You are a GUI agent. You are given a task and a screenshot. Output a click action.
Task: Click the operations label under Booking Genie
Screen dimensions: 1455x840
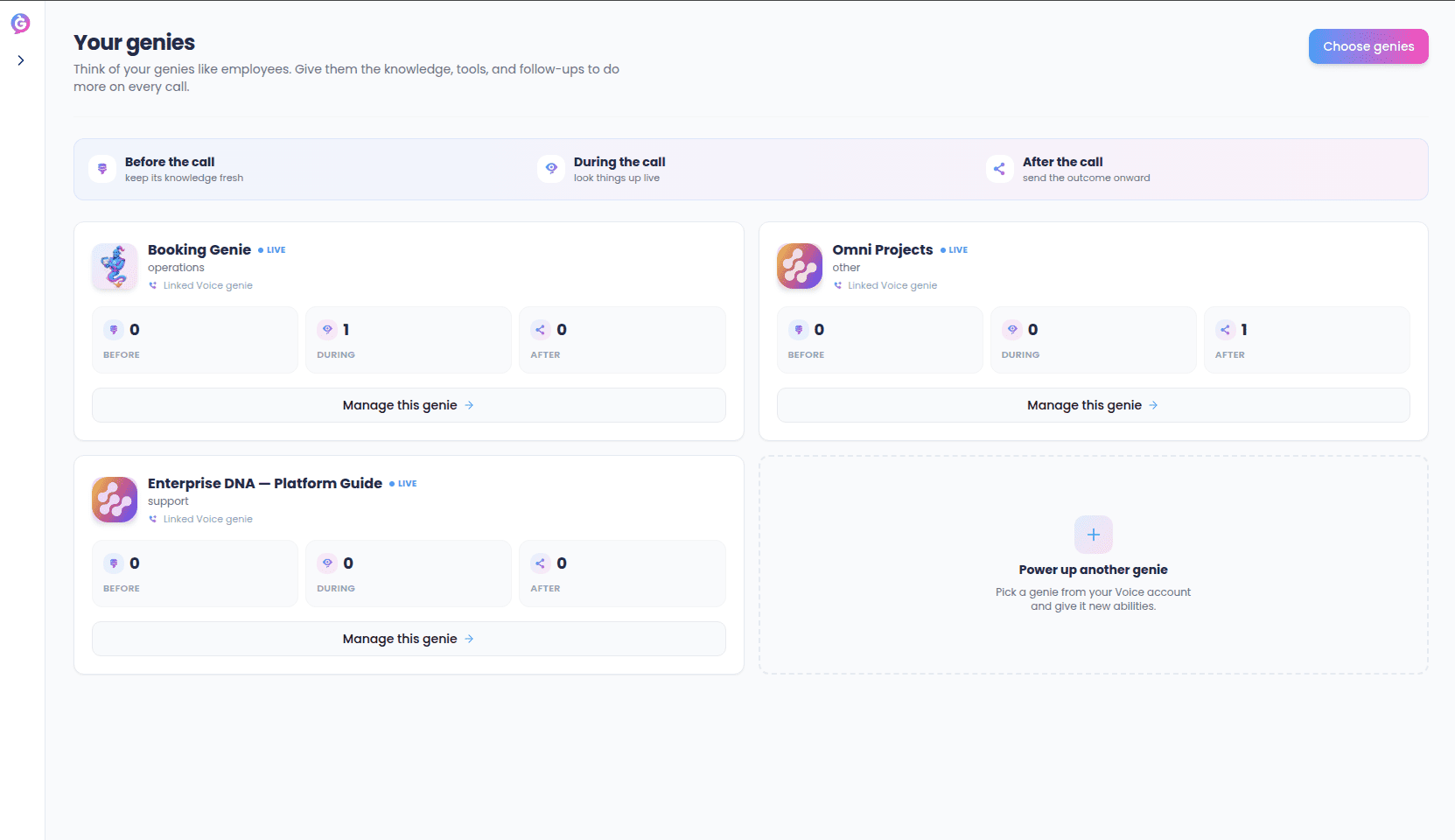[176, 268]
